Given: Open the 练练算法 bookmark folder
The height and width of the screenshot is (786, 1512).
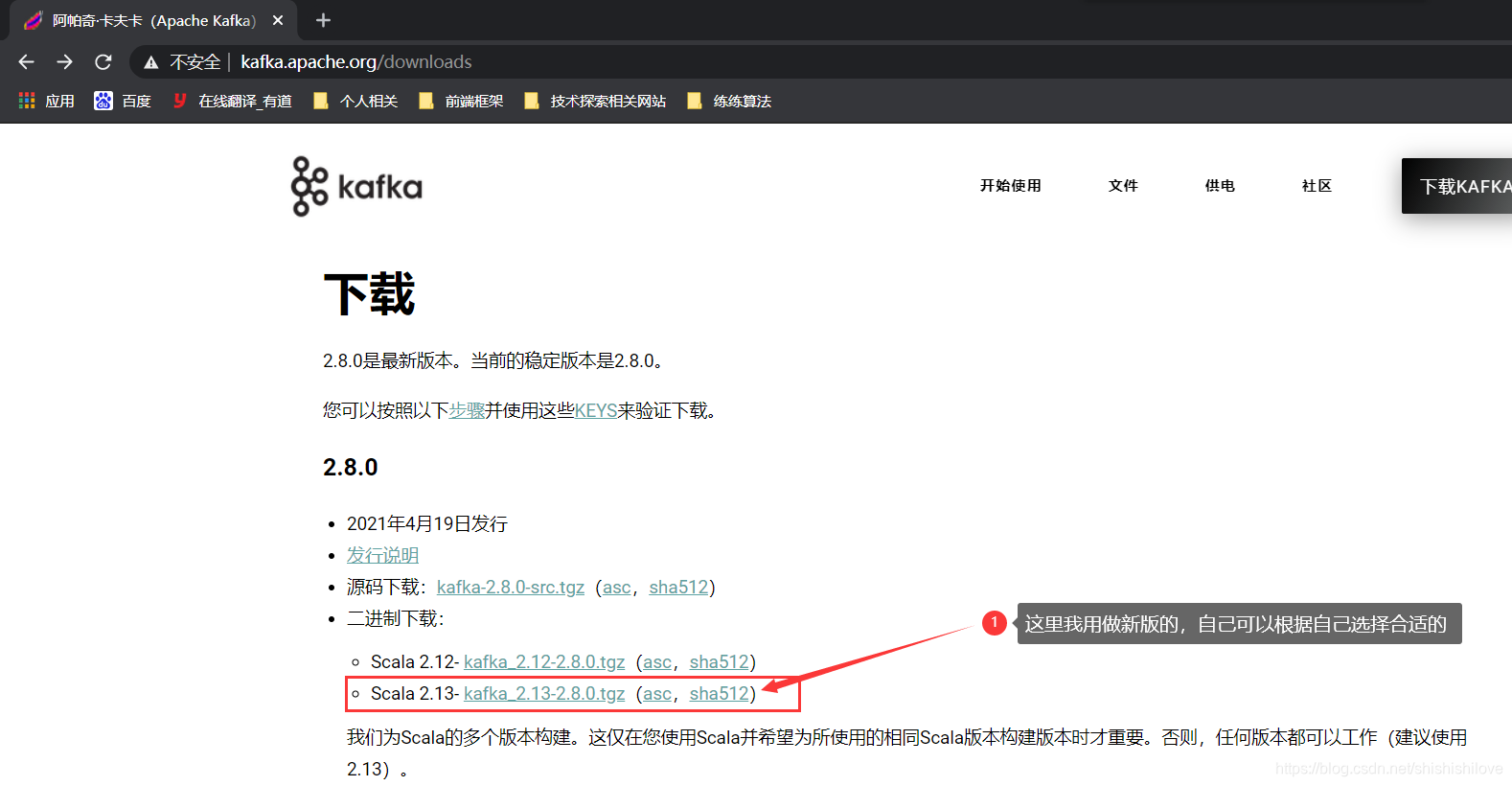Looking at the screenshot, I should pyautogui.click(x=729, y=101).
